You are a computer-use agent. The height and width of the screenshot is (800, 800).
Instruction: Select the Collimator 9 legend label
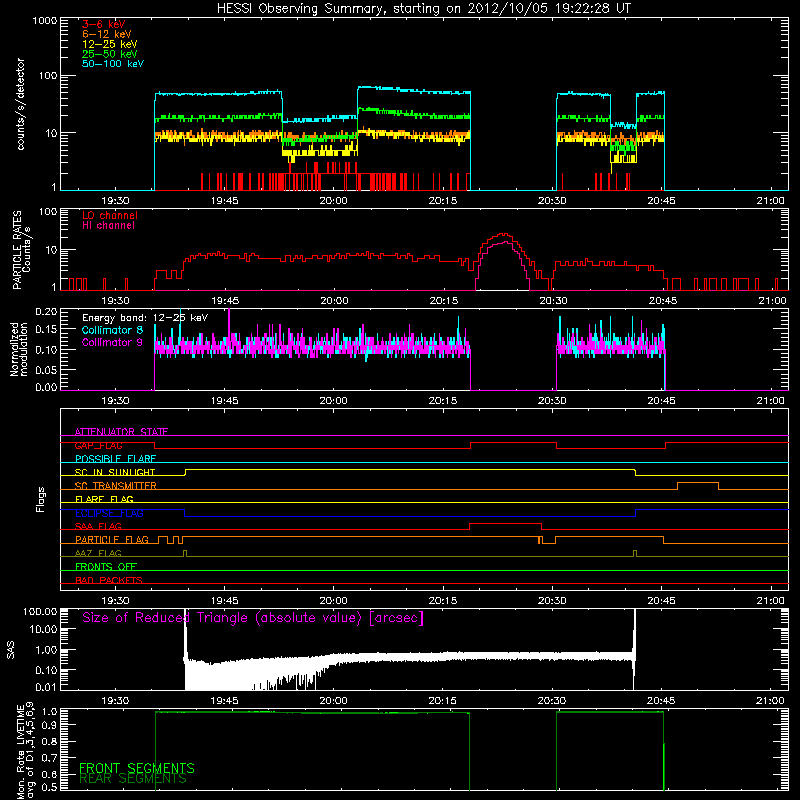(112, 342)
